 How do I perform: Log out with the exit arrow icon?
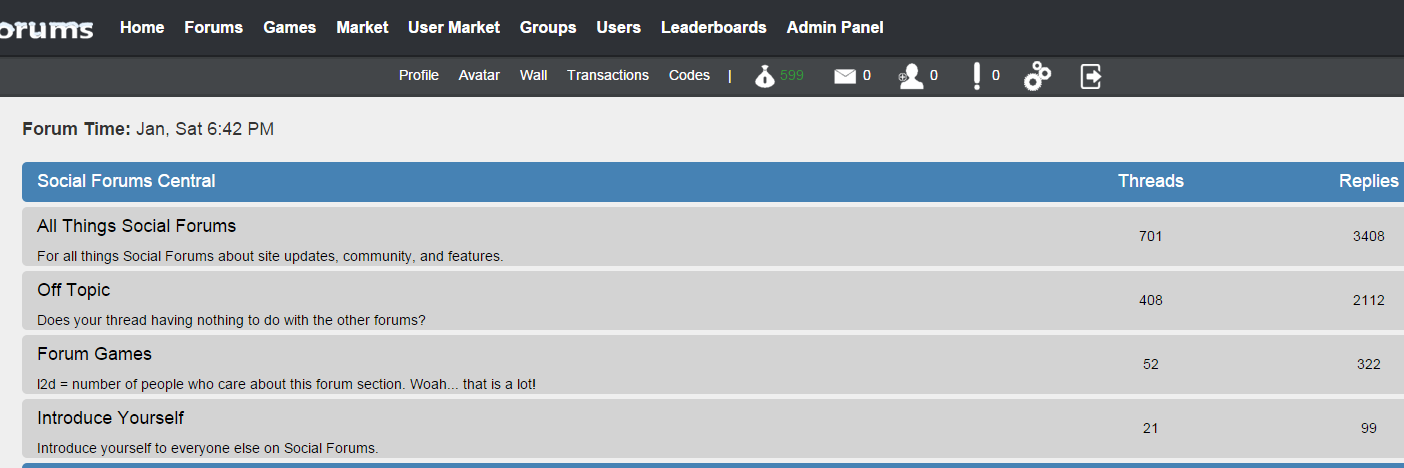pyautogui.click(x=1091, y=76)
